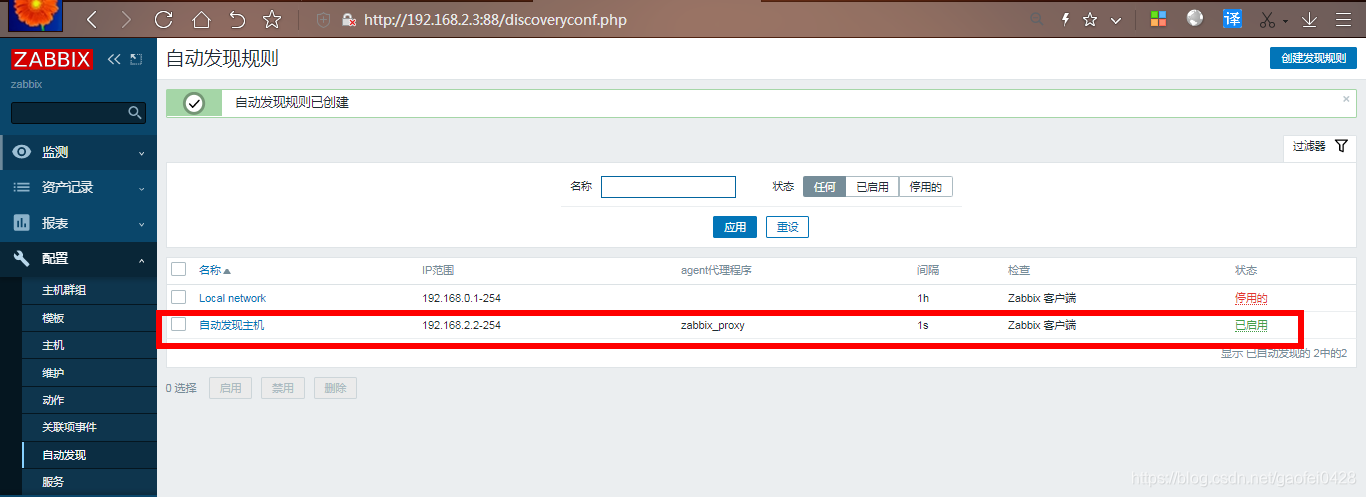
Task: Click the colorful apps grid icon
Action: 1158,19
